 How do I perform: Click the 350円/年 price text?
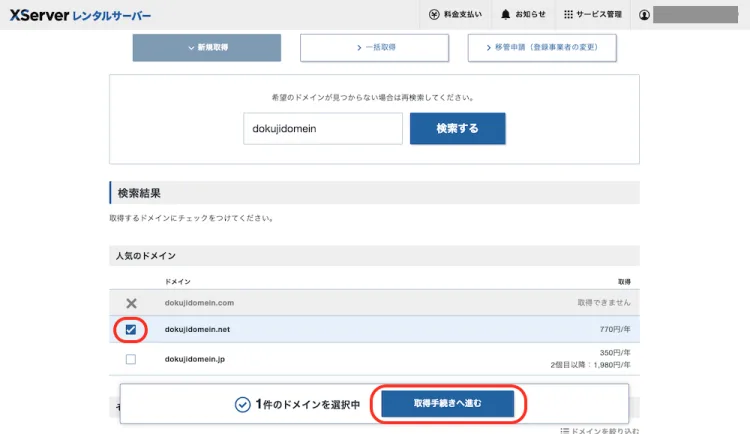(615, 353)
